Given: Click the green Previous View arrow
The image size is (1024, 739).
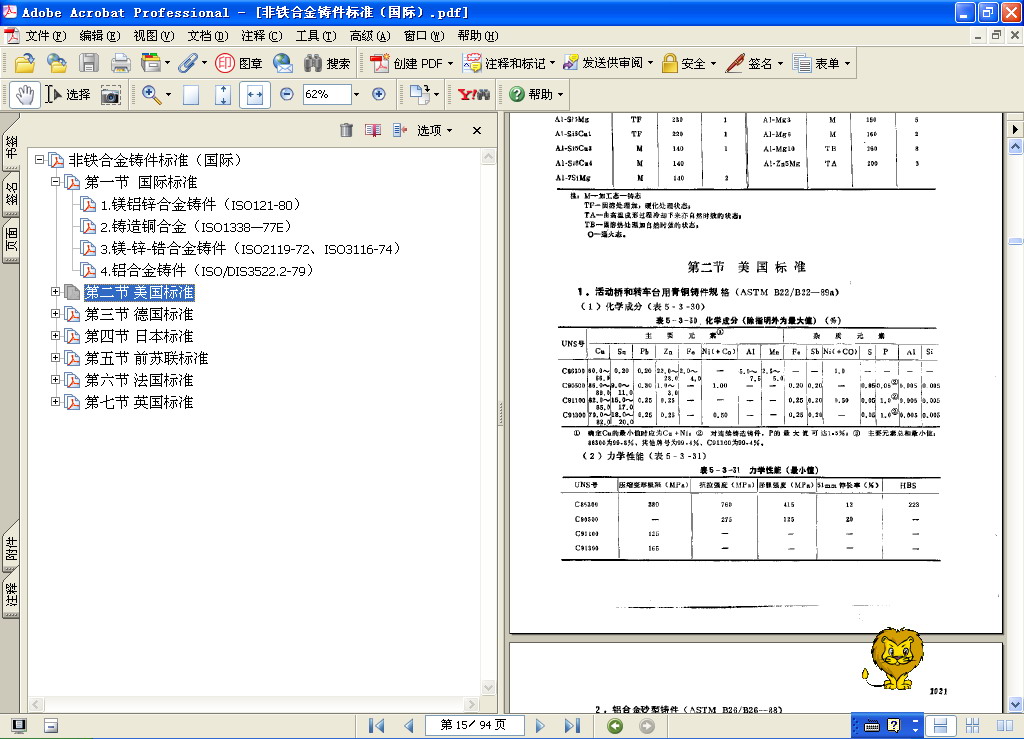Looking at the screenshot, I should point(615,726).
